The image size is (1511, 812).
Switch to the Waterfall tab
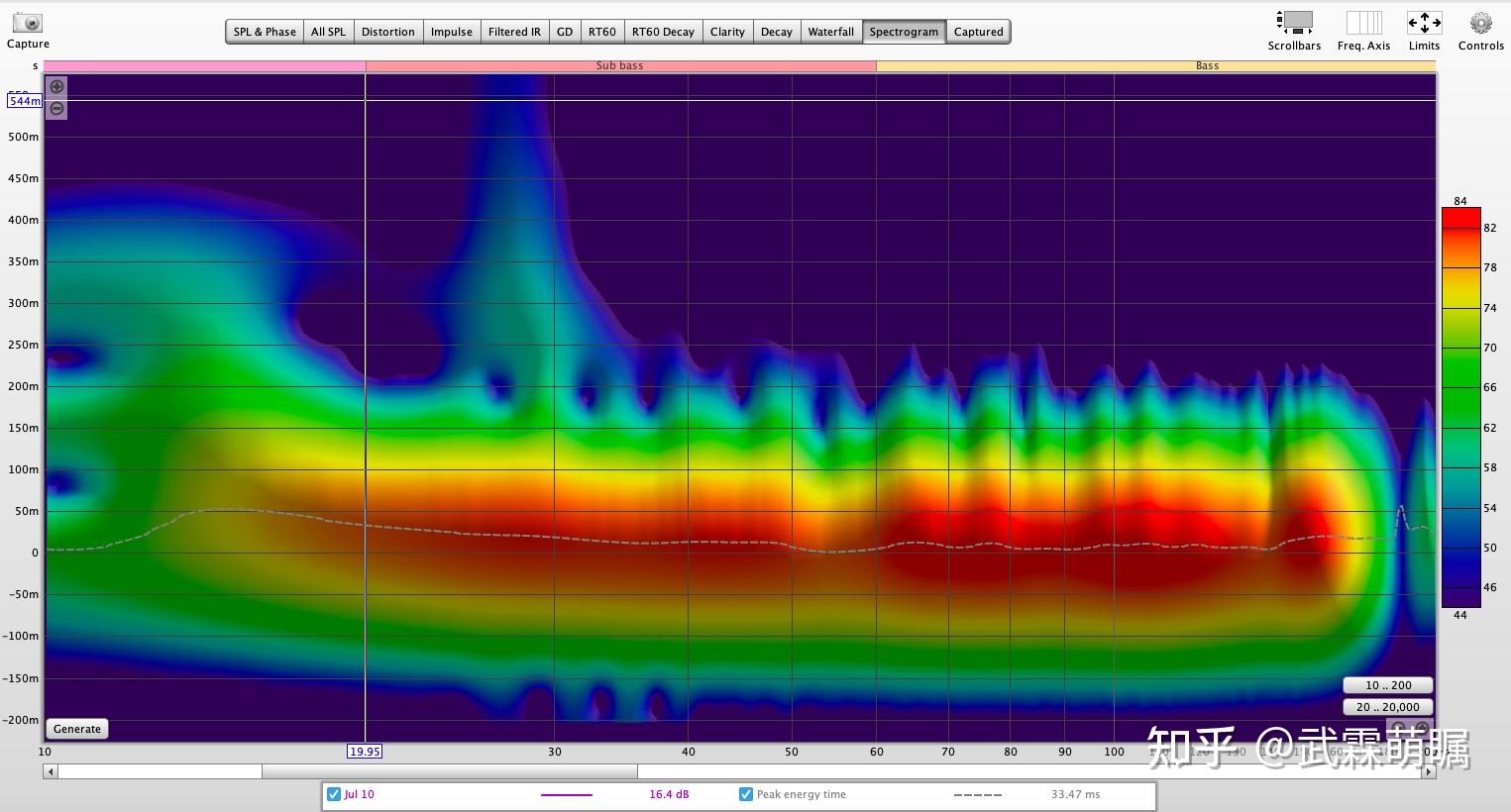(x=830, y=32)
